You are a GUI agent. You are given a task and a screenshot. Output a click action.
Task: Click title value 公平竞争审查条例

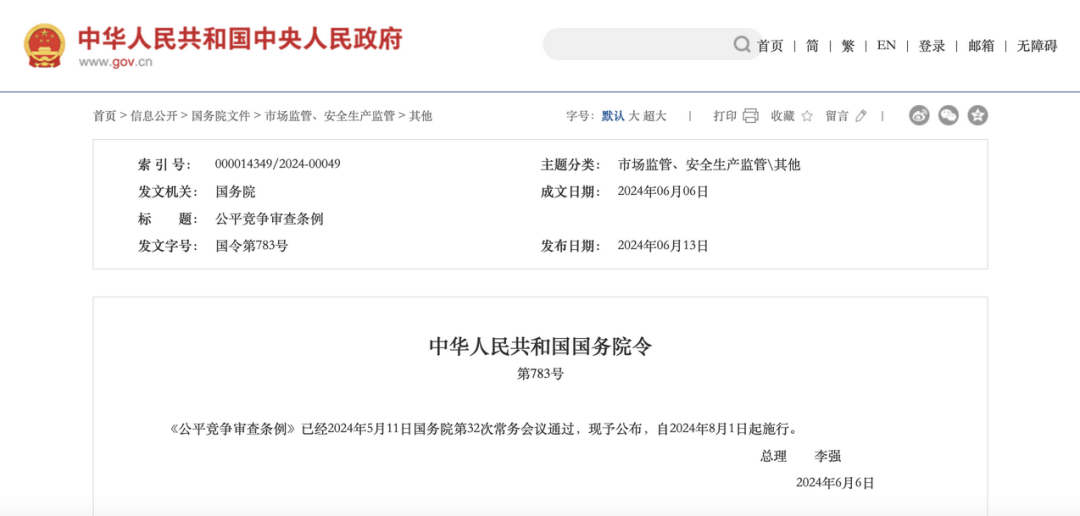(x=269, y=219)
